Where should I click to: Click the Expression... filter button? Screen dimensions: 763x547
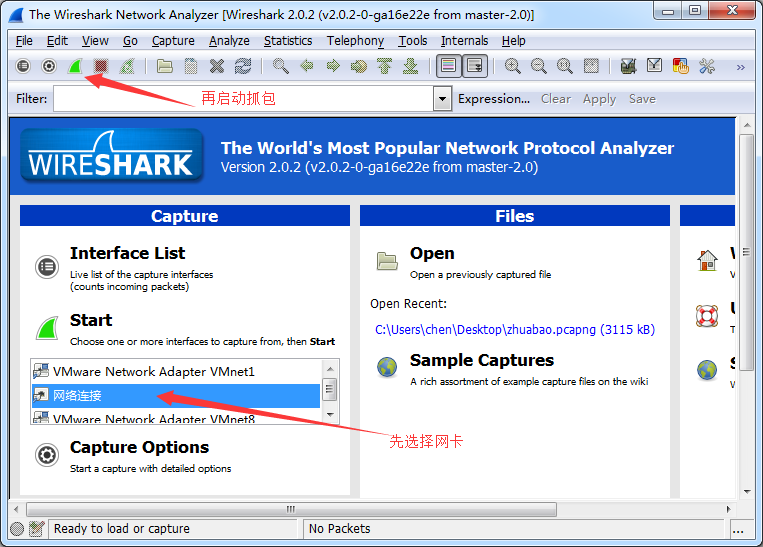pos(494,99)
